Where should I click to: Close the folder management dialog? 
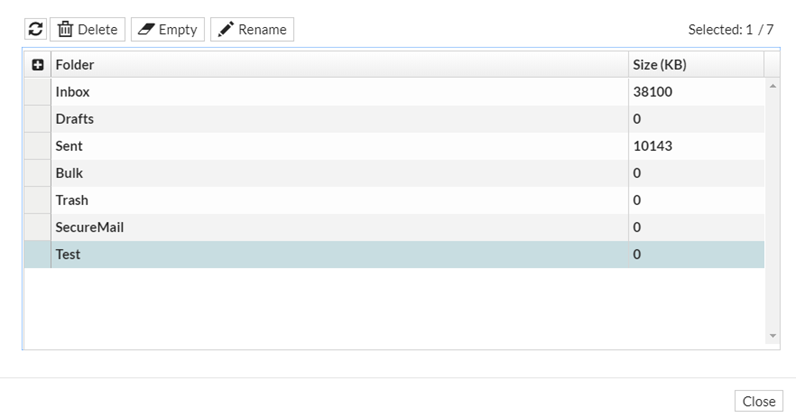tap(758, 401)
